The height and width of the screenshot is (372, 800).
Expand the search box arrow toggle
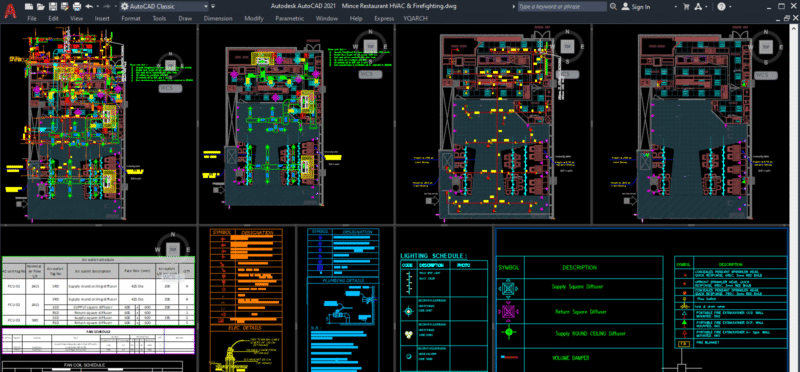(513, 7)
